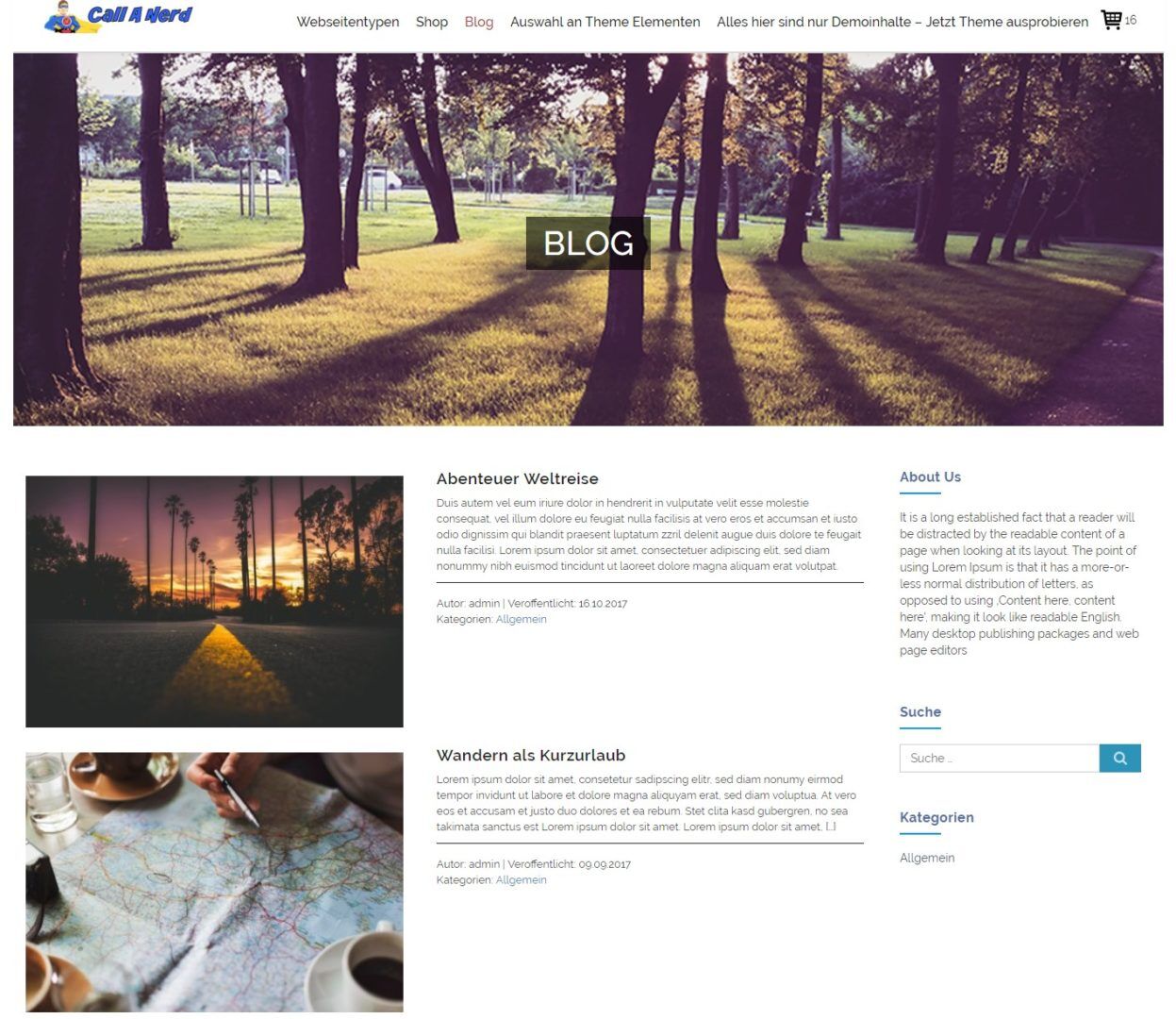
Task: Click the cart item count 16
Action: (x=1131, y=20)
